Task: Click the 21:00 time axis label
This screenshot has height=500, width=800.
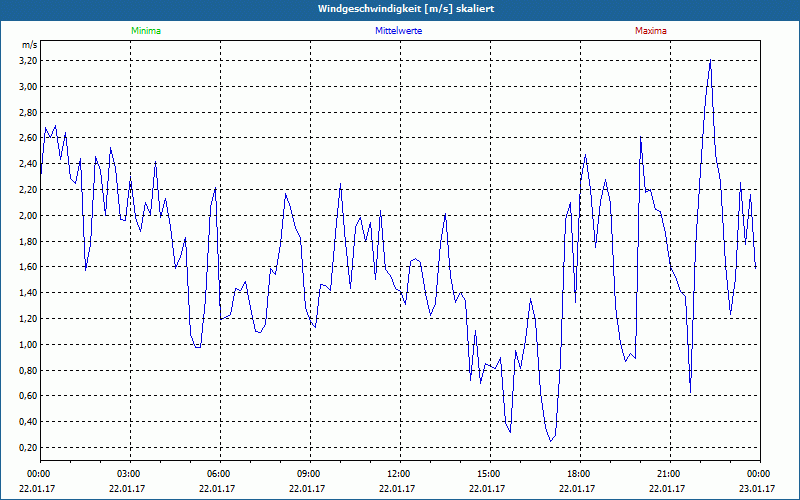Action: [670, 474]
